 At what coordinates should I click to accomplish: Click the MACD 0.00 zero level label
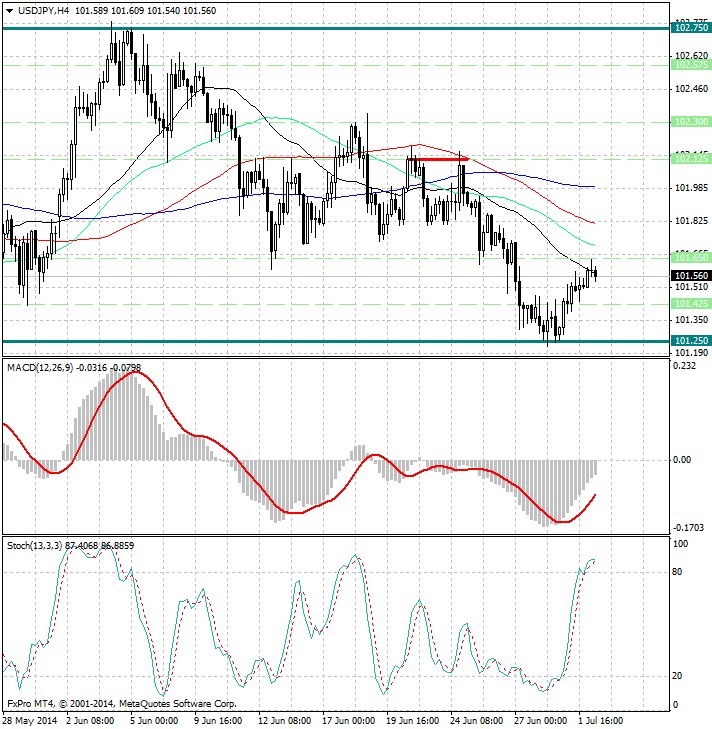click(x=683, y=460)
